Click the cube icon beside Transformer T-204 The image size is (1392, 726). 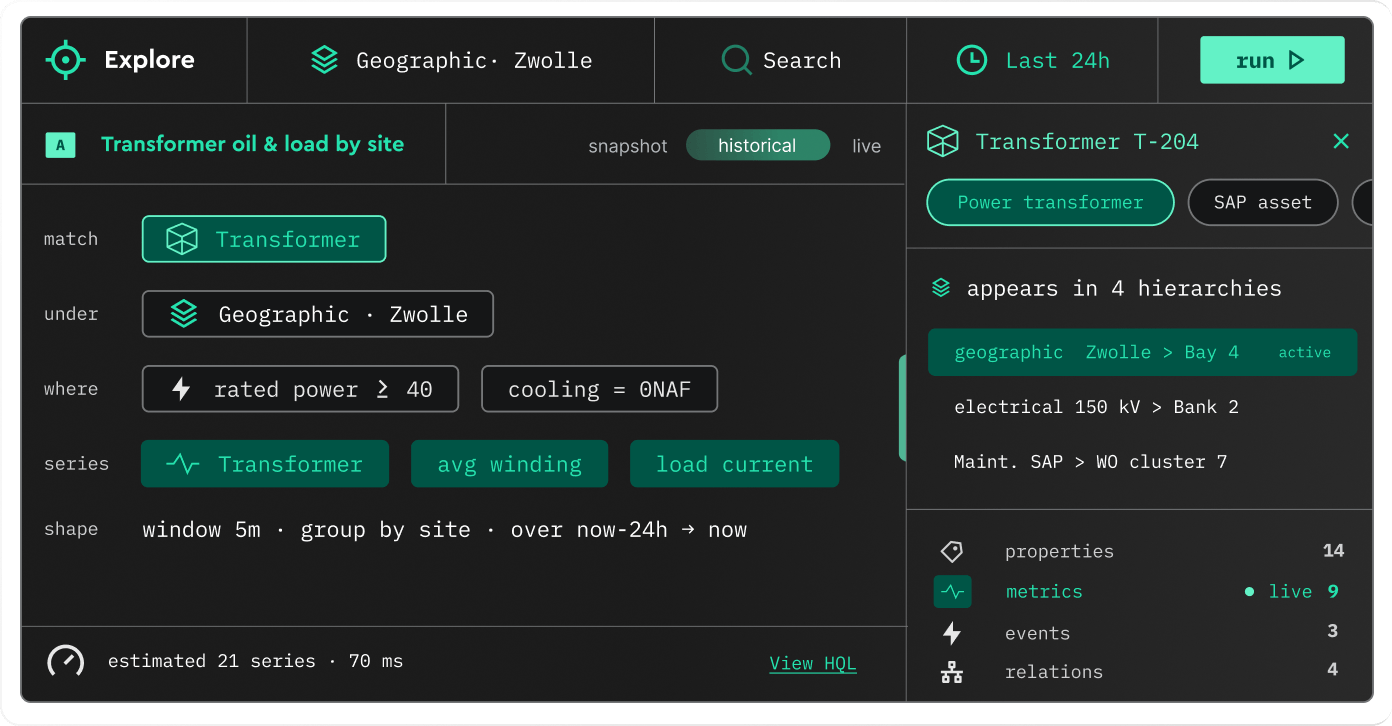(x=942, y=142)
